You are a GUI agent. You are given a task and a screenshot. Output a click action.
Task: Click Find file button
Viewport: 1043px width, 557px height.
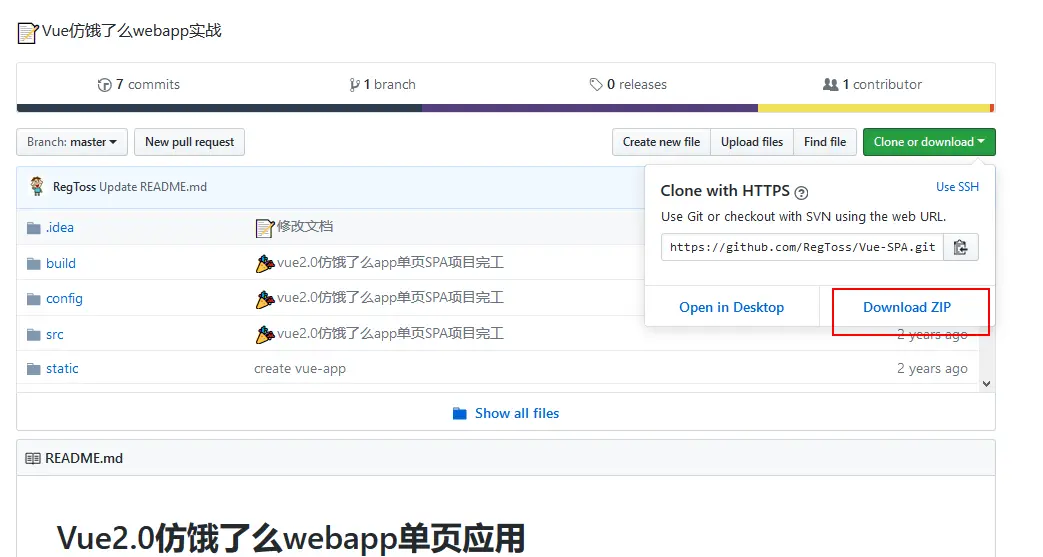(825, 142)
